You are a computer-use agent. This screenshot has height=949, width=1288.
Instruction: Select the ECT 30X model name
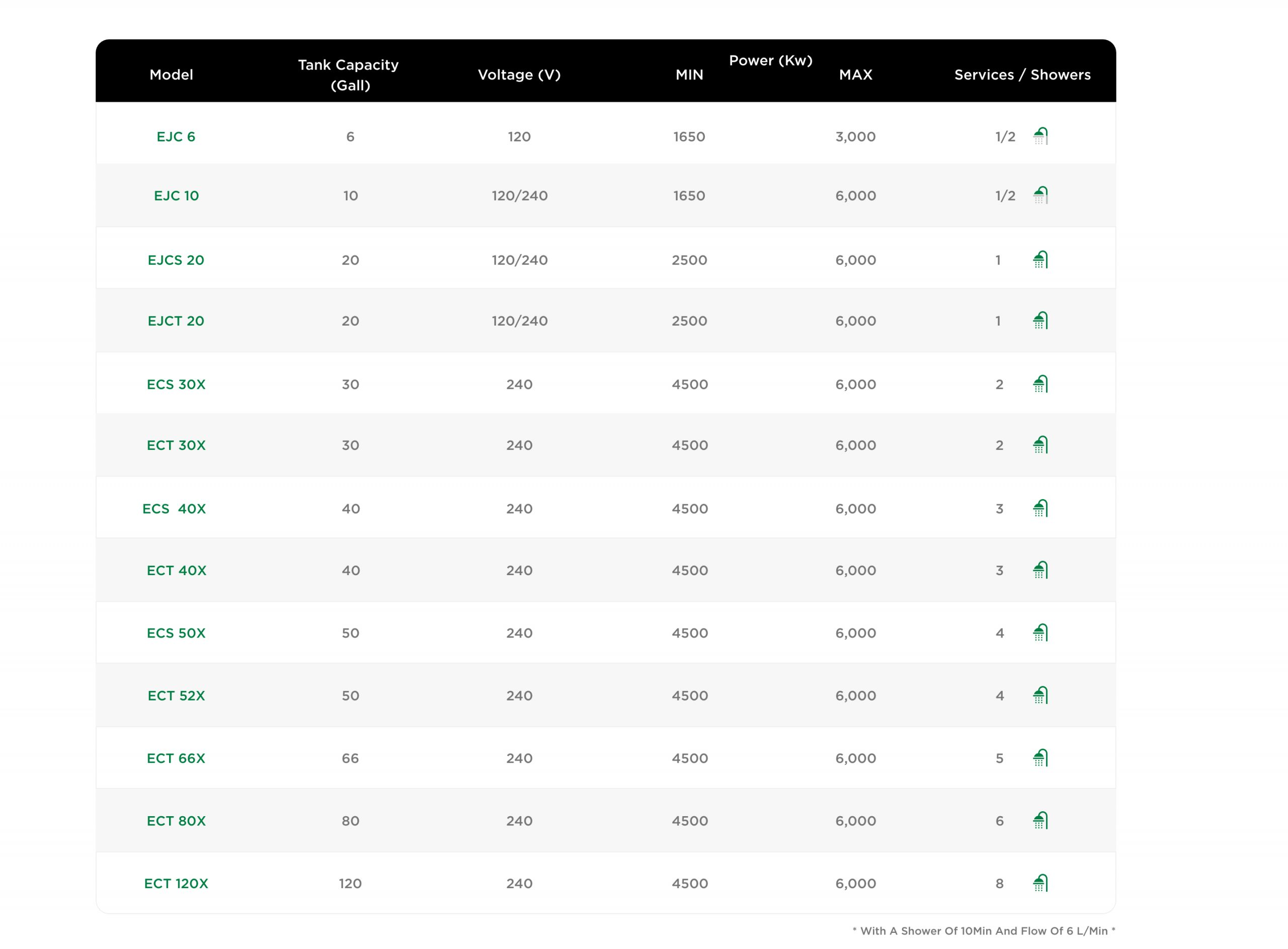[176, 445]
